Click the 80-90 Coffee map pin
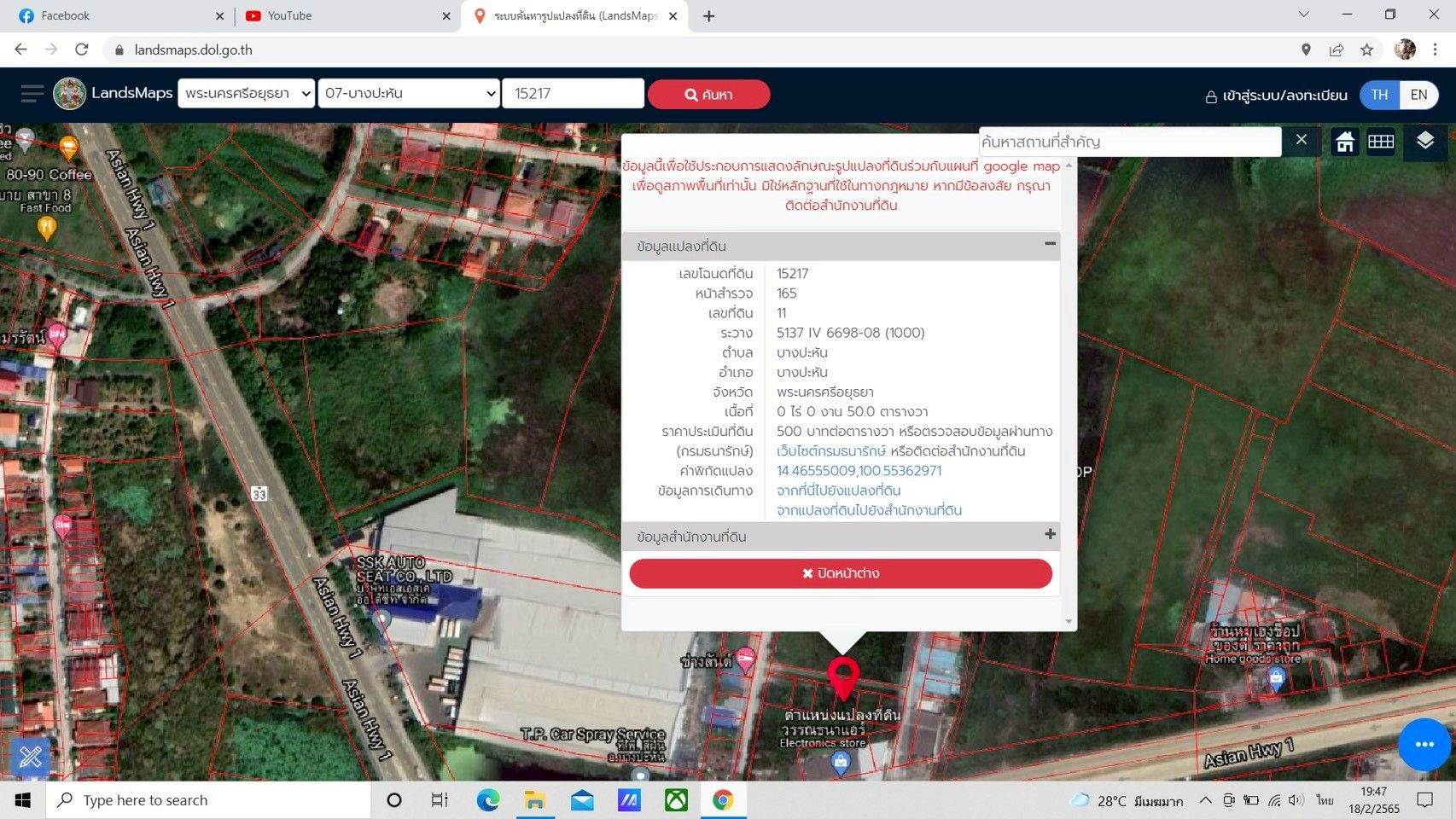The image size is (1456, 819). click(x=68, y=148)
